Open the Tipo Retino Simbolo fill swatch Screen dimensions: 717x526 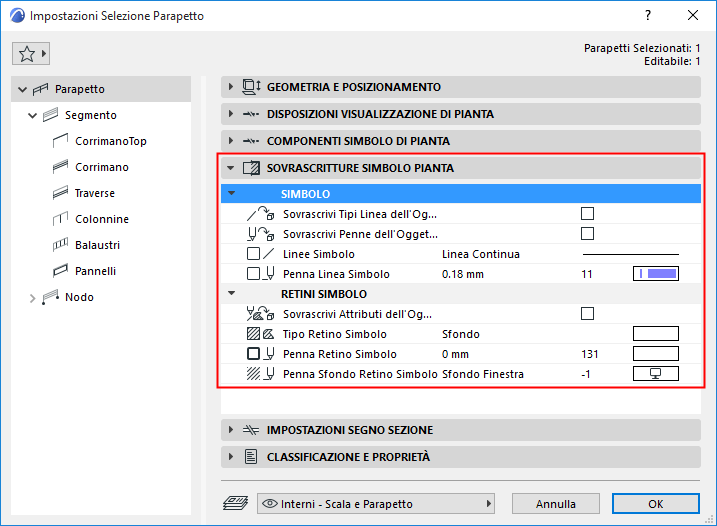pos(656,334)
